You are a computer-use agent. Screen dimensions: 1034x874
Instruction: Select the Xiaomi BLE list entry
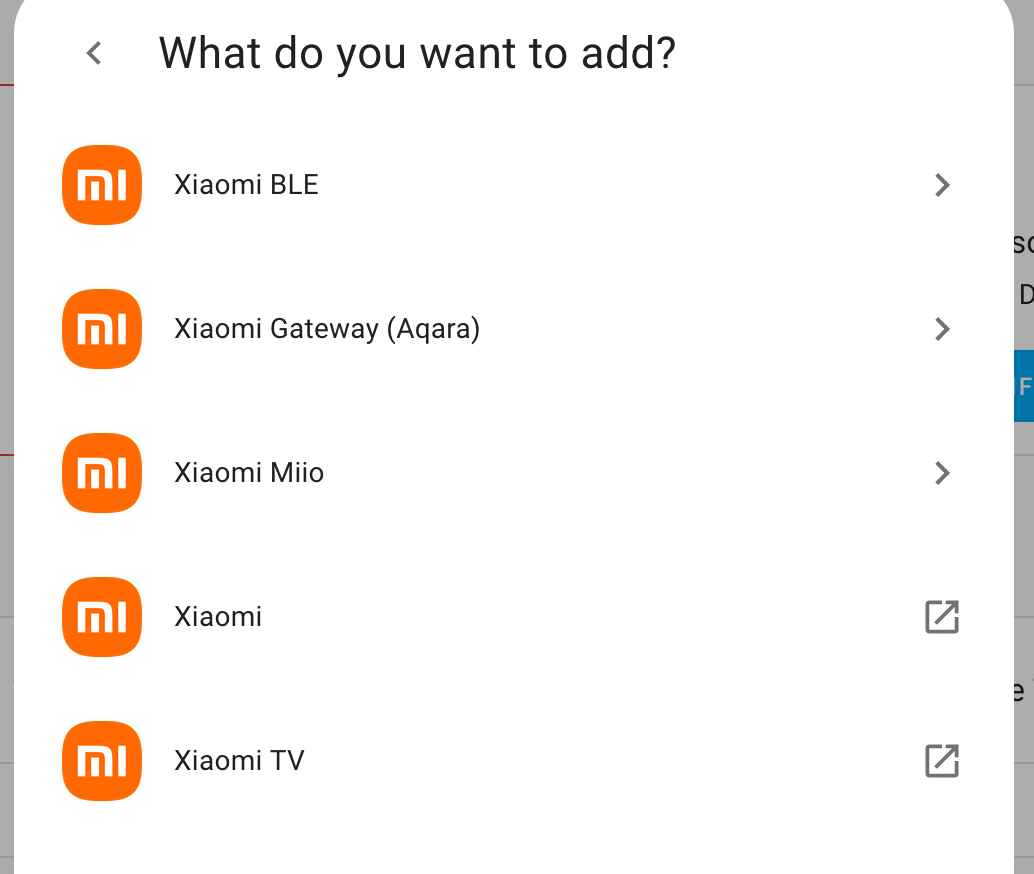[x=246, y=185]
